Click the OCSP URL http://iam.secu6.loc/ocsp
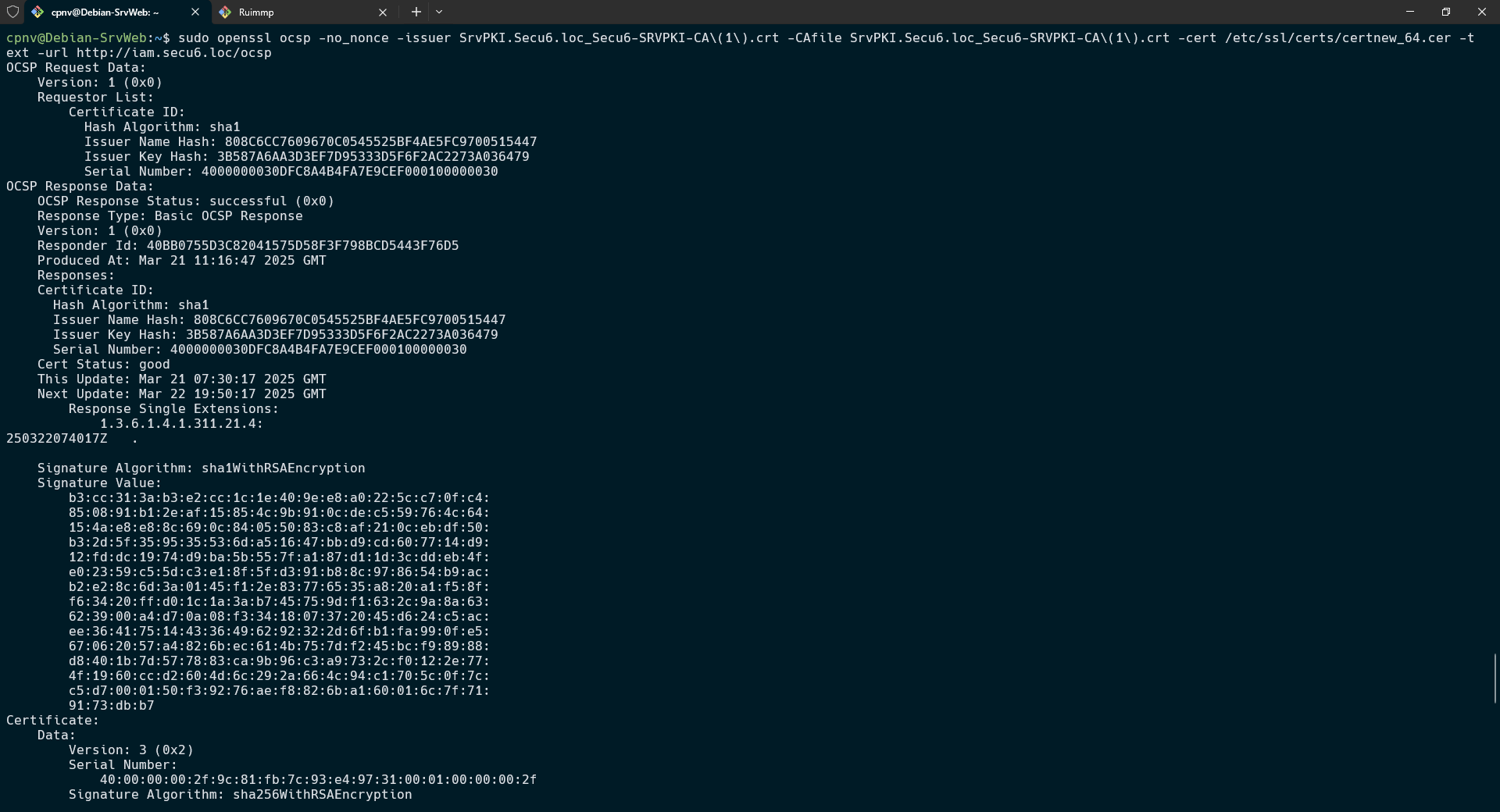 tap(173, 53)
